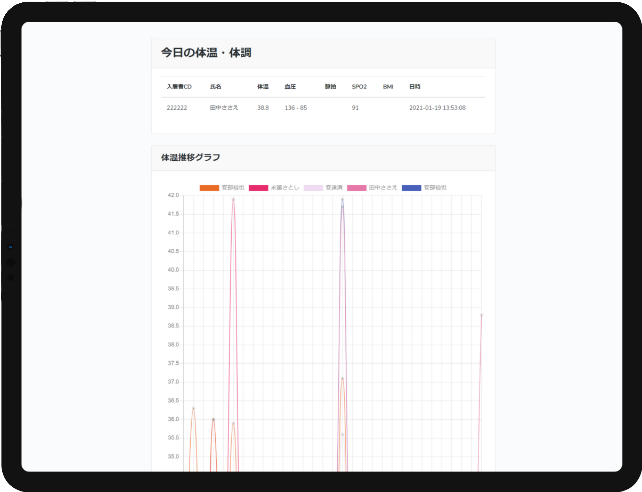This screenshot has width=642, height=492.
Task: Click the 体温 column header
Action: [263, 87]
